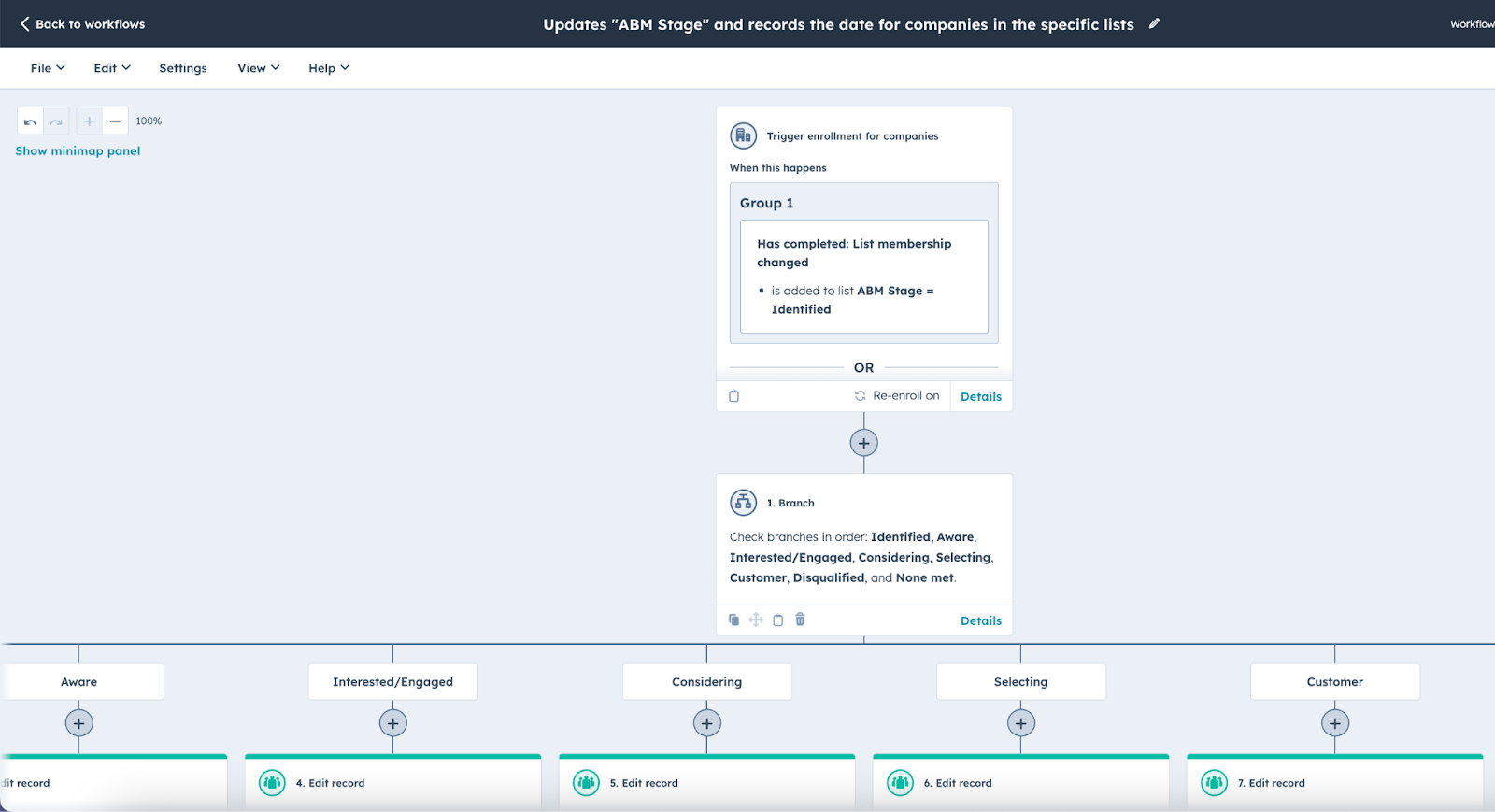Screen dimensions: 1495x812
Task: Open Settings in the menu bar
Action: pos(183,68)
